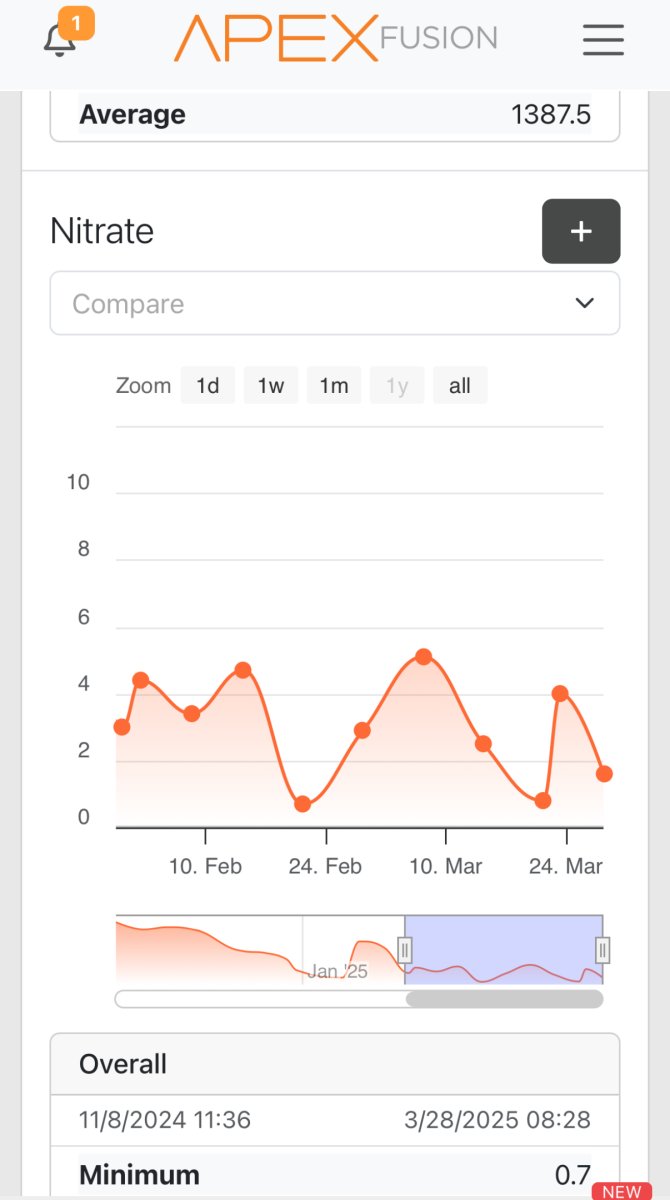Viewport: 670px width, 1200px height.
Task: Click the navigator horizontal scrollbar thumb
Action: pos(504,999)
